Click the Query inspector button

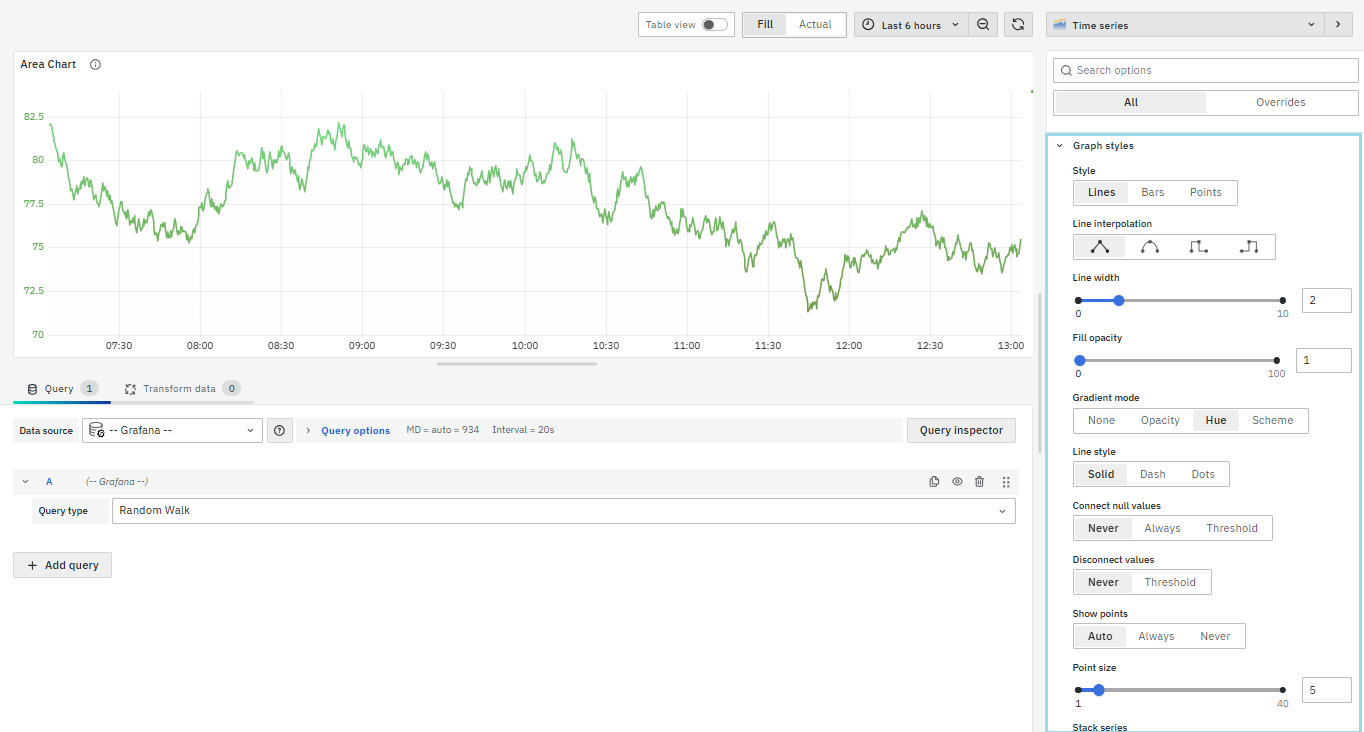960,431
